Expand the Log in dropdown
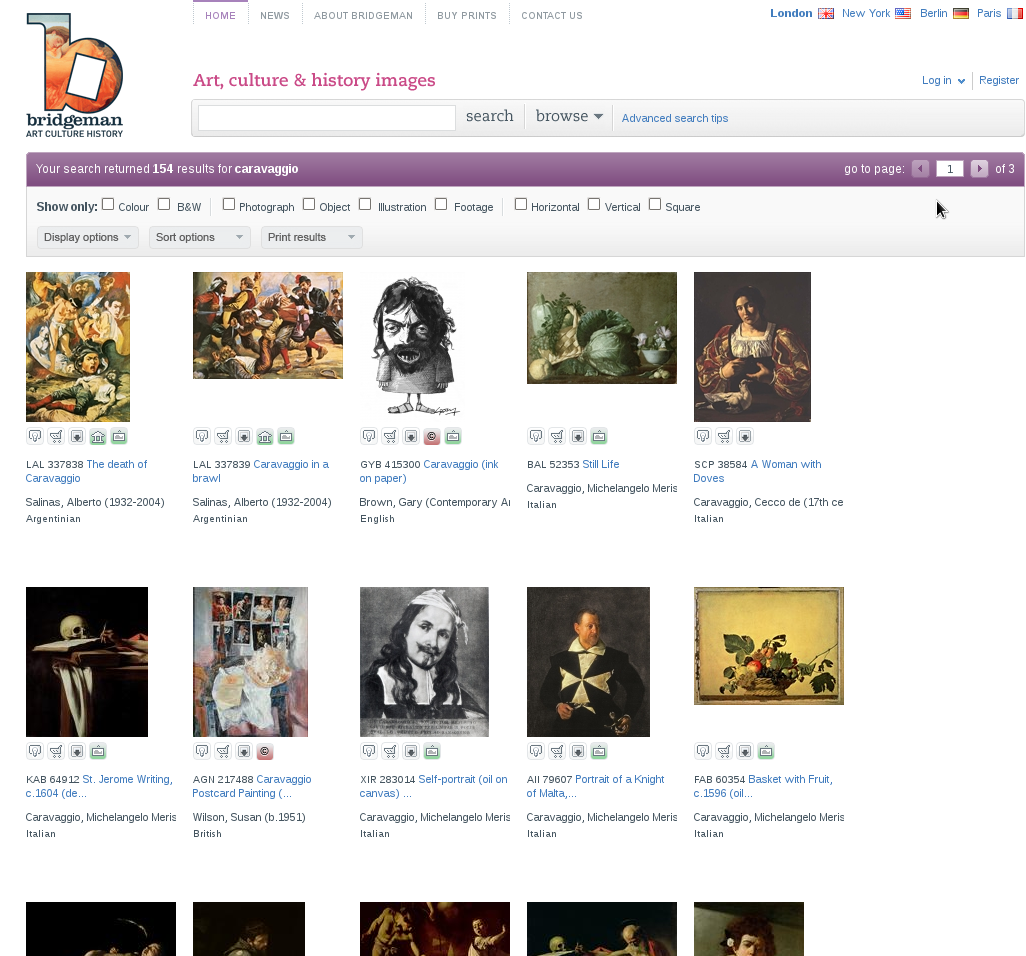Screen dimensions: 1026x956 coord(944,80)
